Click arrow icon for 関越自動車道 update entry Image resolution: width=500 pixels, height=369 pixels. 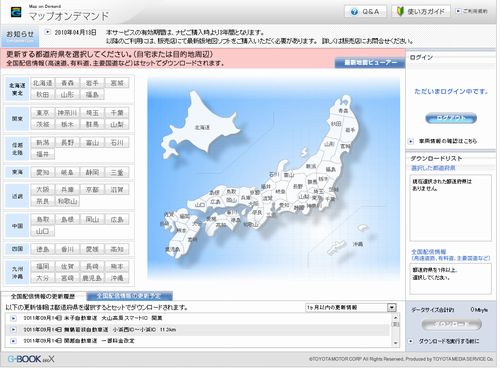13,341
